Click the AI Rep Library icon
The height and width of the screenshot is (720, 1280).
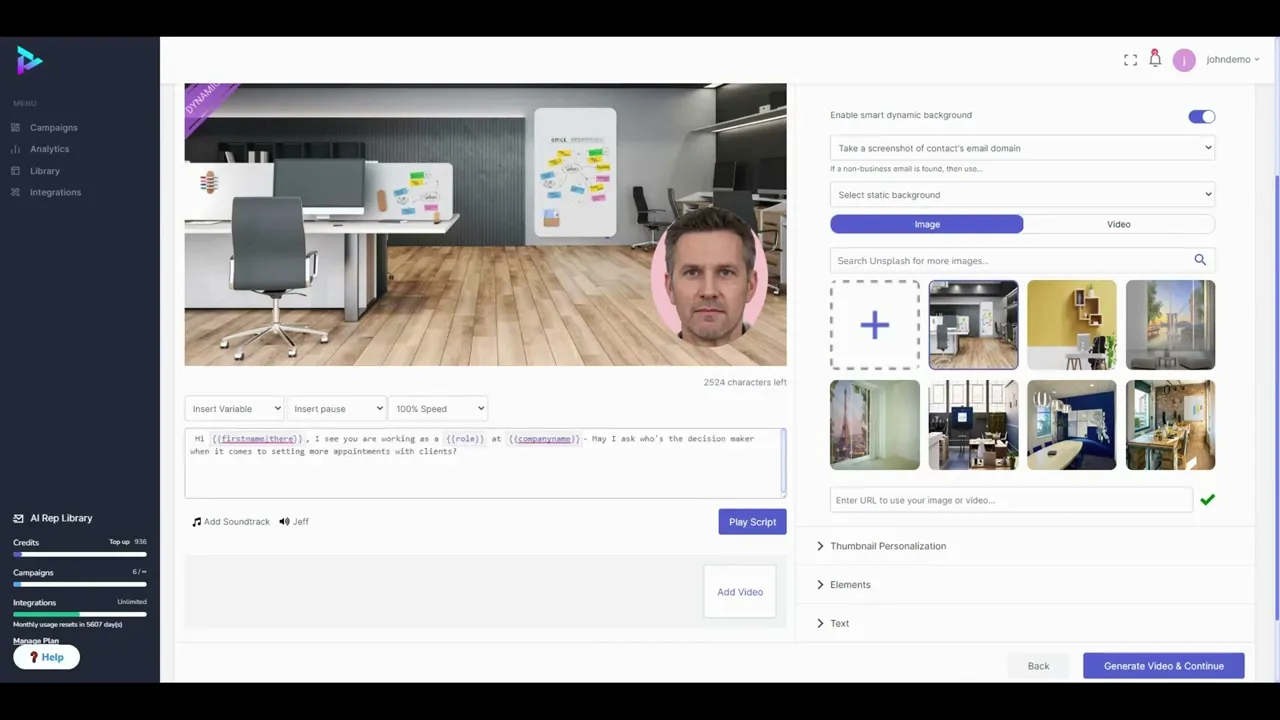coord(18,518)
